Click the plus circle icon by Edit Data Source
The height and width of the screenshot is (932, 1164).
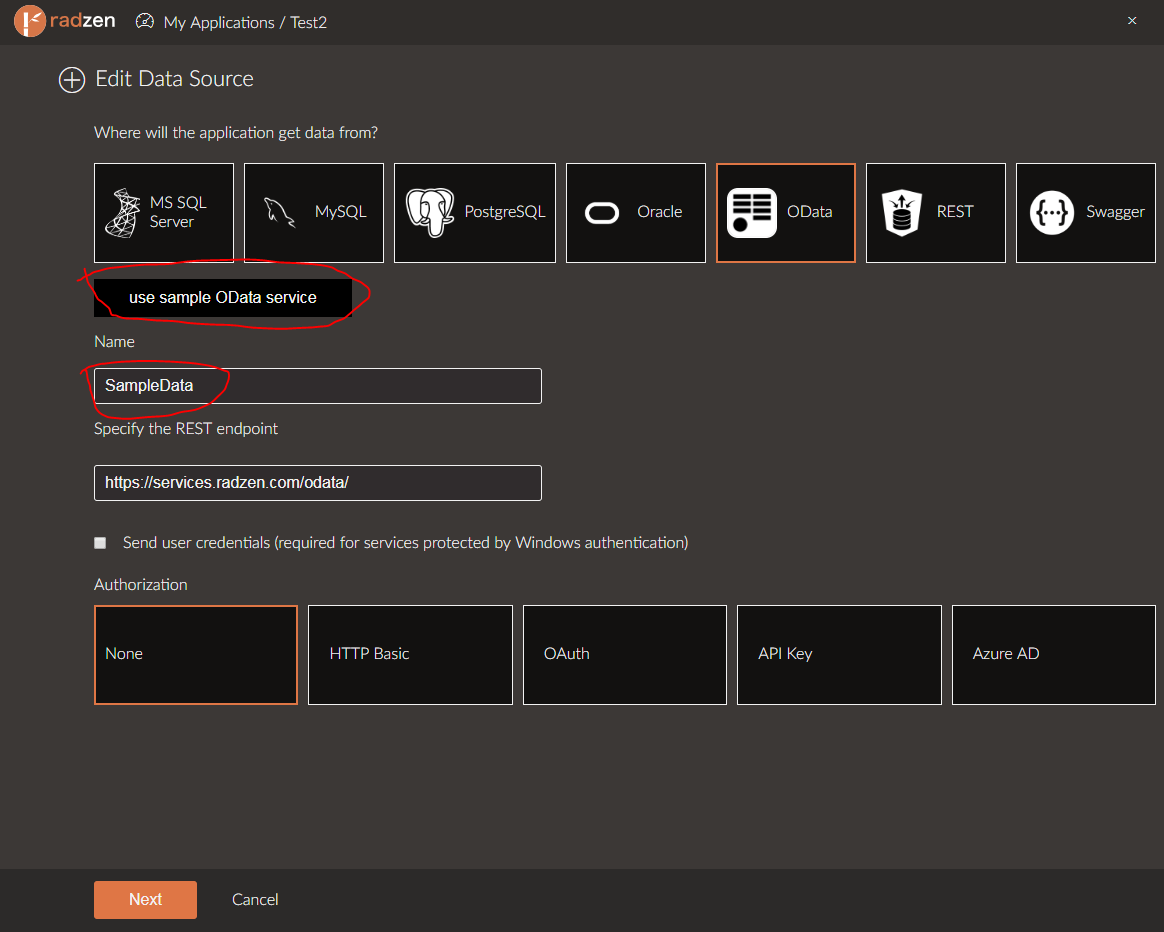[72, 79]
